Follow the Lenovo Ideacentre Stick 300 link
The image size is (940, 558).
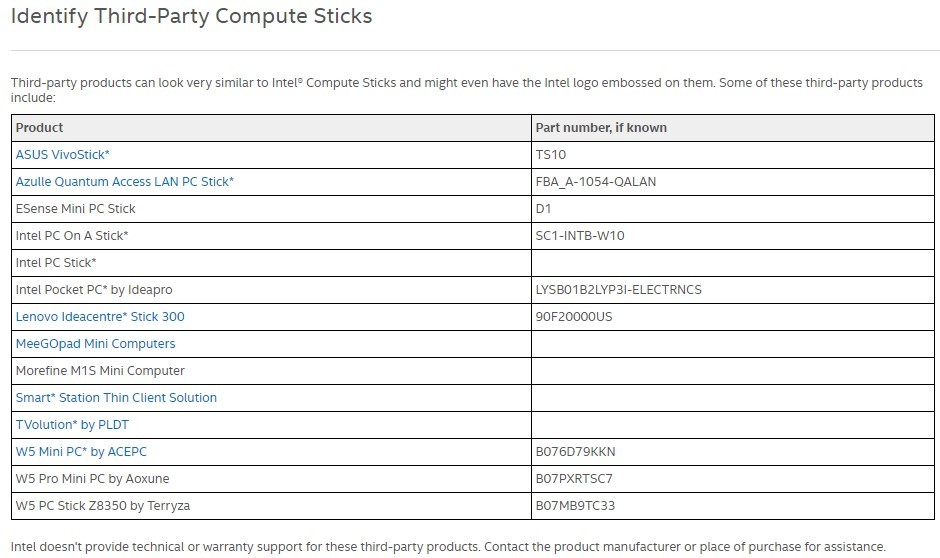100,317
